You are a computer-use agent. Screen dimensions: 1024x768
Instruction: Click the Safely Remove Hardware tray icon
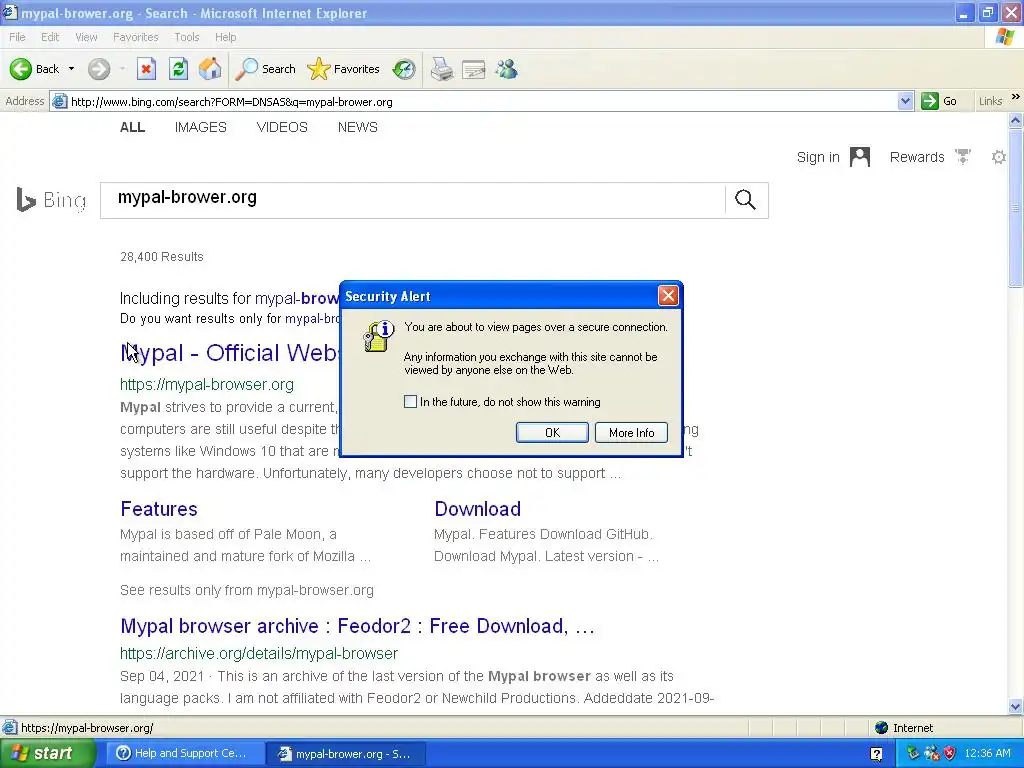[x=913, y=754]
